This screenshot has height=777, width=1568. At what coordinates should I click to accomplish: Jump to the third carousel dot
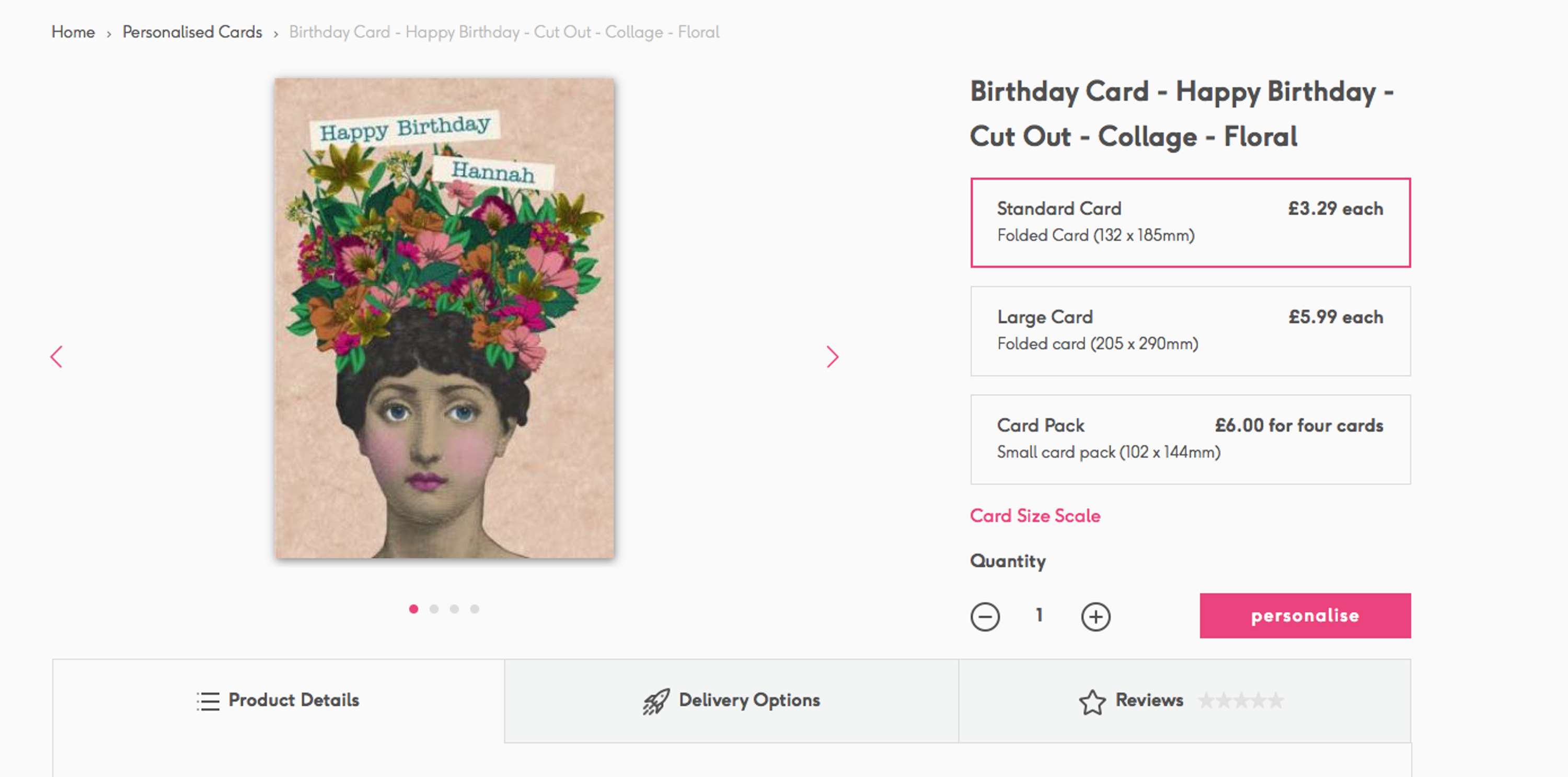pos(454,608)
